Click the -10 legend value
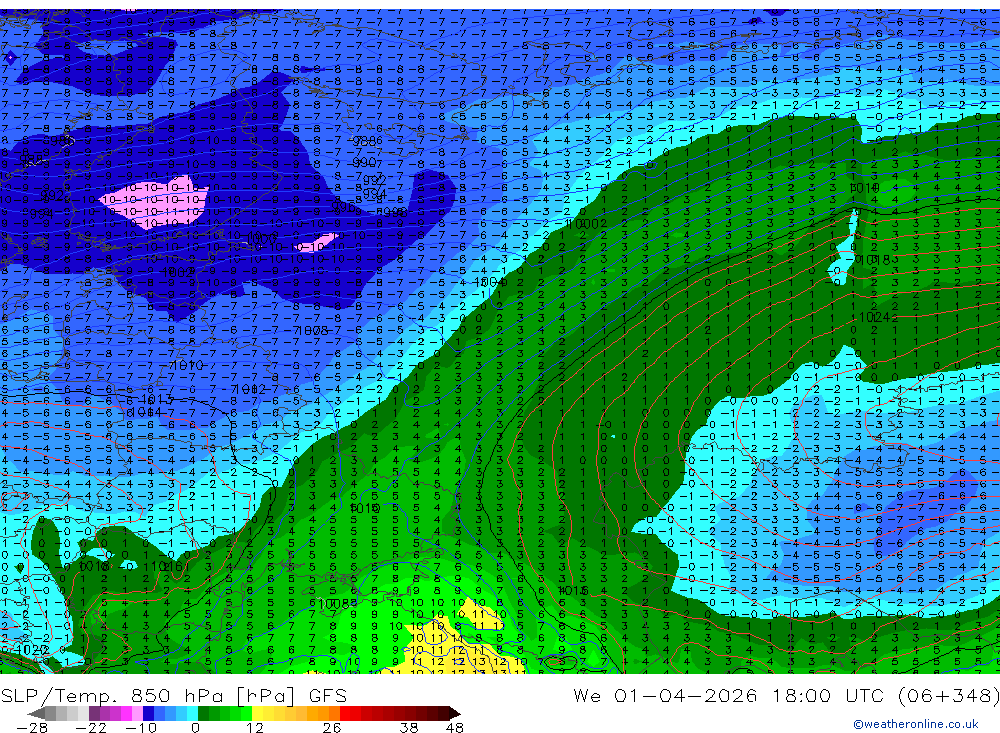Screen dimensions: 1000x733 (x=140, y=728)
